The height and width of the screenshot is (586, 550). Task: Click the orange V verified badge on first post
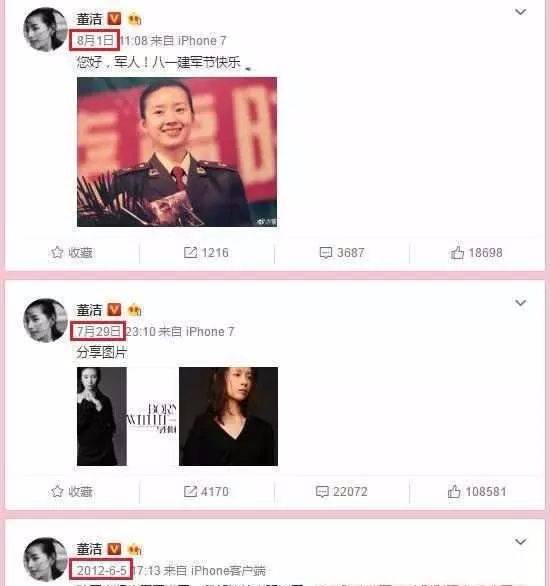coord(114,18)
